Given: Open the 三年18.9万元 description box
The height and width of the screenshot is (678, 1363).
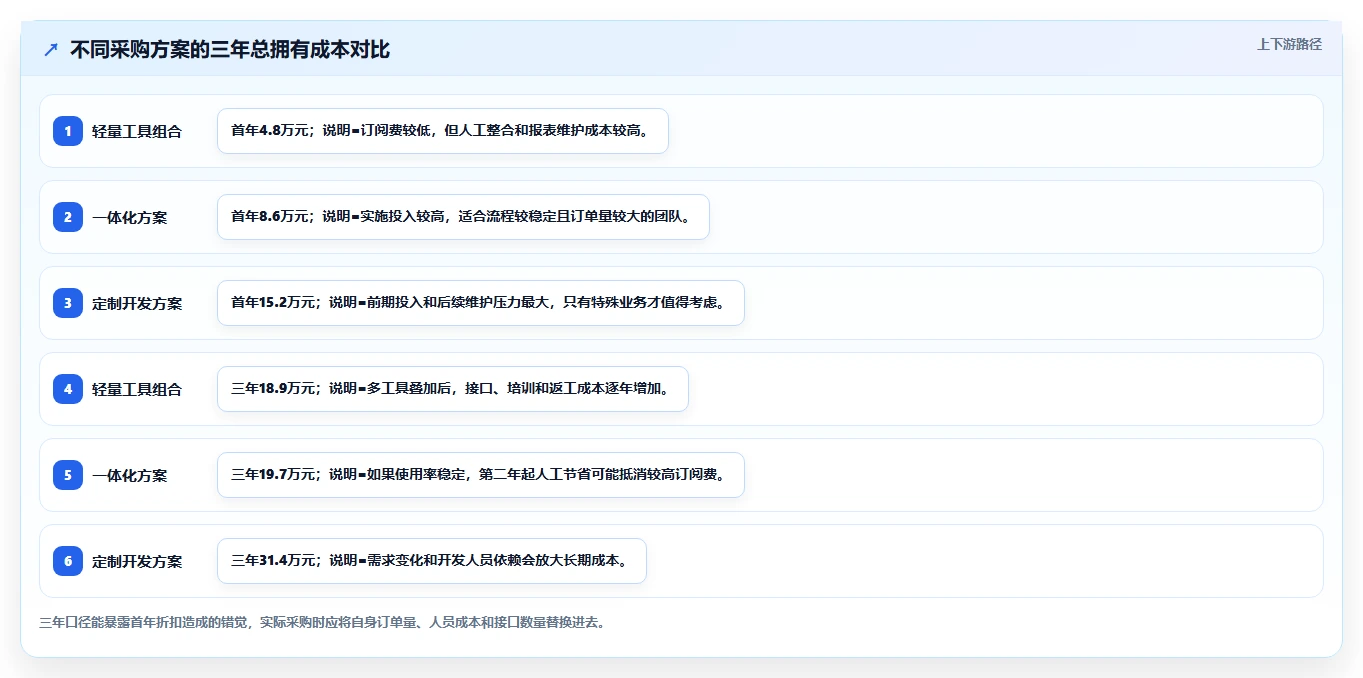Looking at the screenshot, I should tap(453, 389).
